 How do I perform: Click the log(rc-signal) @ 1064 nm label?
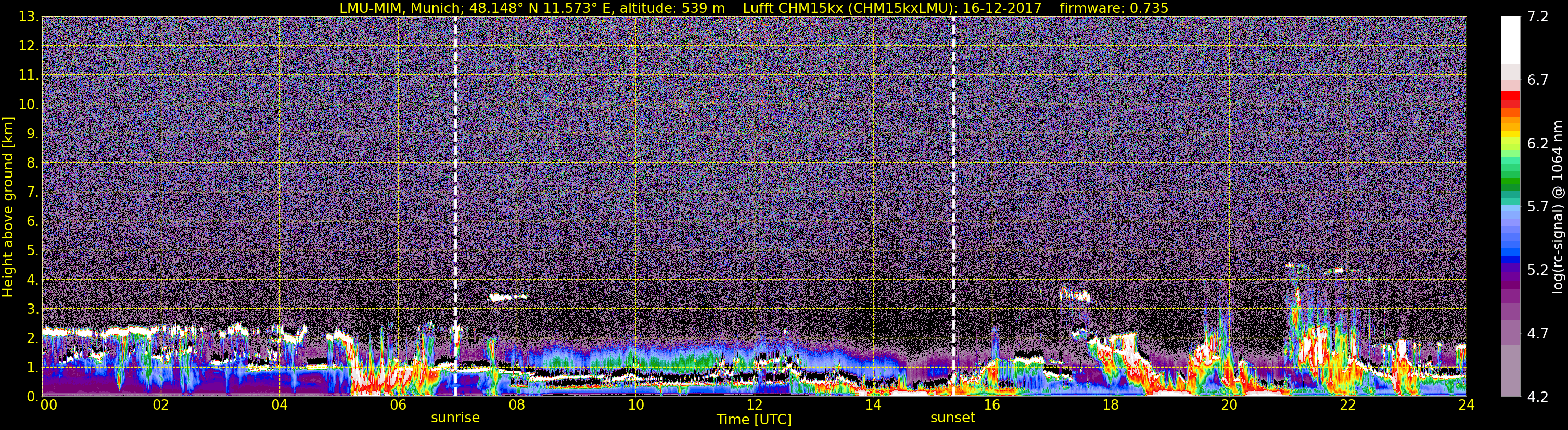(x=1558, y=207)
